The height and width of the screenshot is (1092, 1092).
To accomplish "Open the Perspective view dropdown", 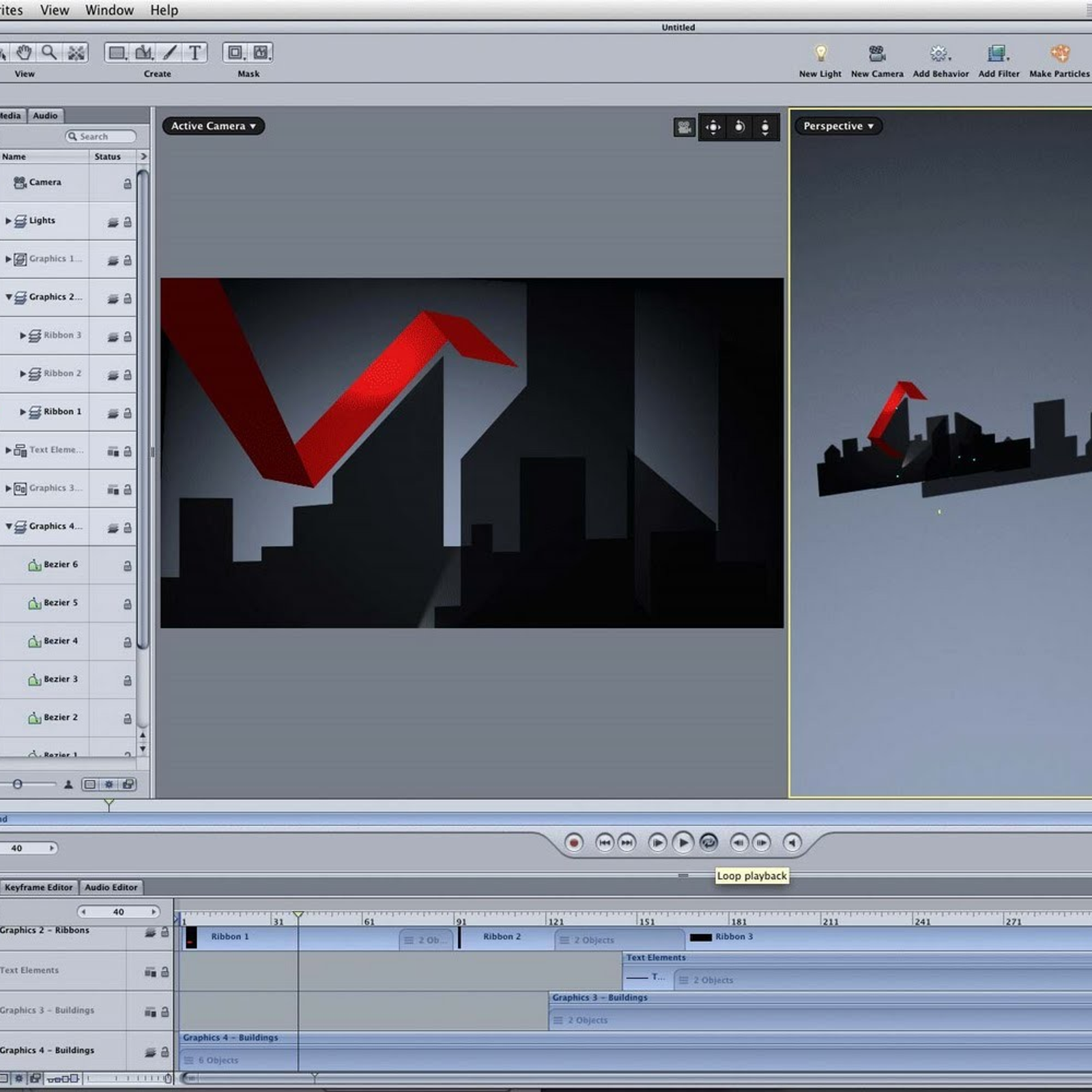I will click(x=838, y=126).
